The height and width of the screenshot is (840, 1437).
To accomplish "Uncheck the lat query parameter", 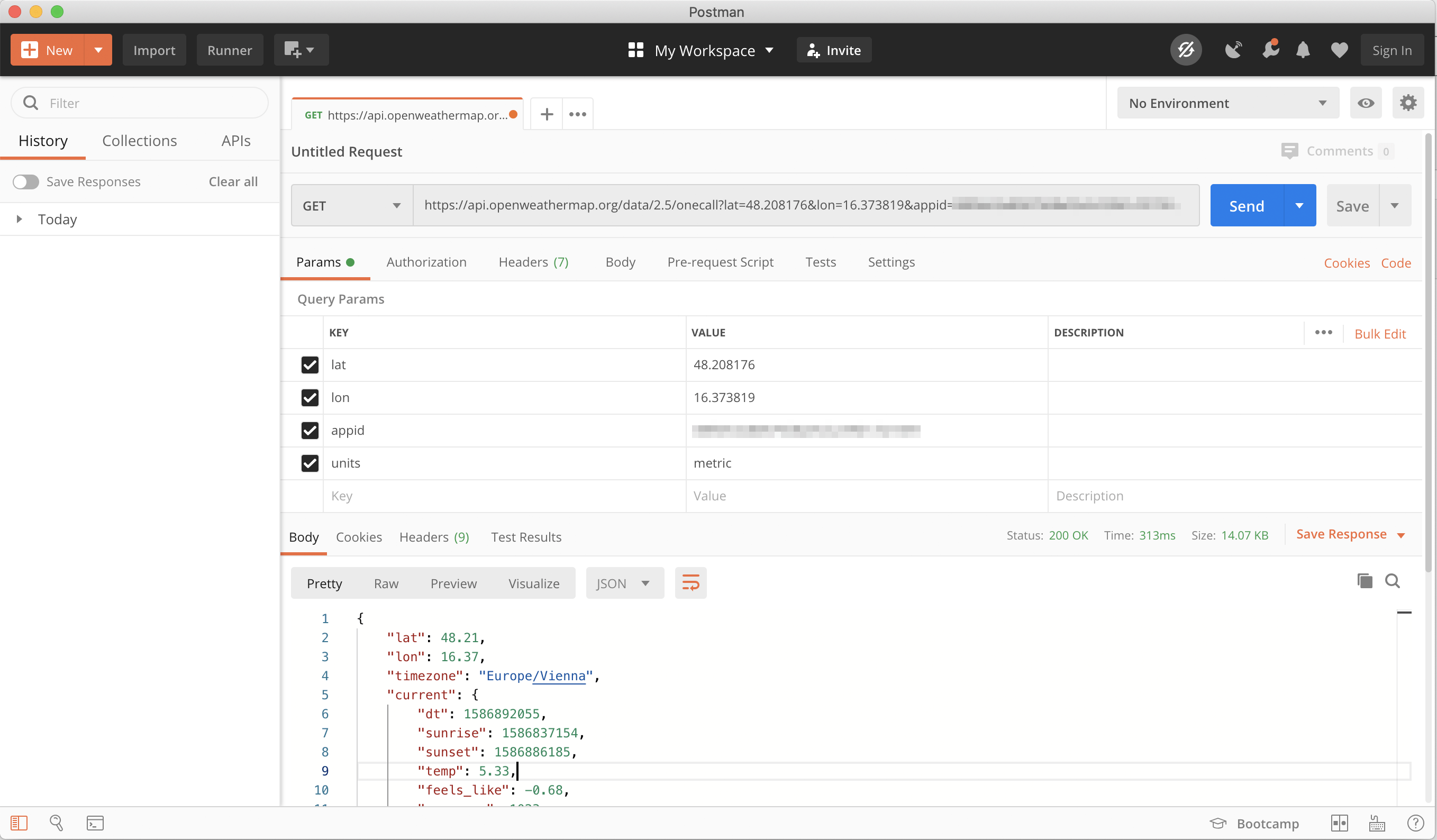I will 310,365.
